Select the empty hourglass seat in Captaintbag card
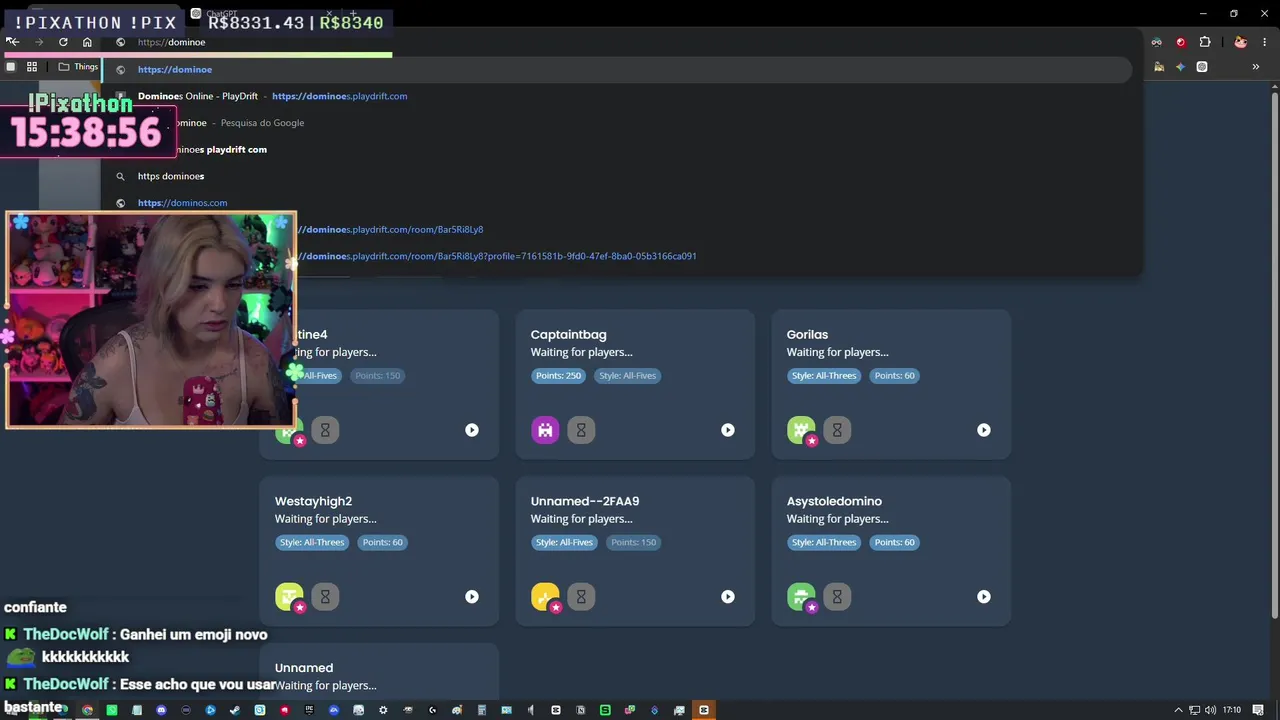1280x720 pixels. pos(581,430)
